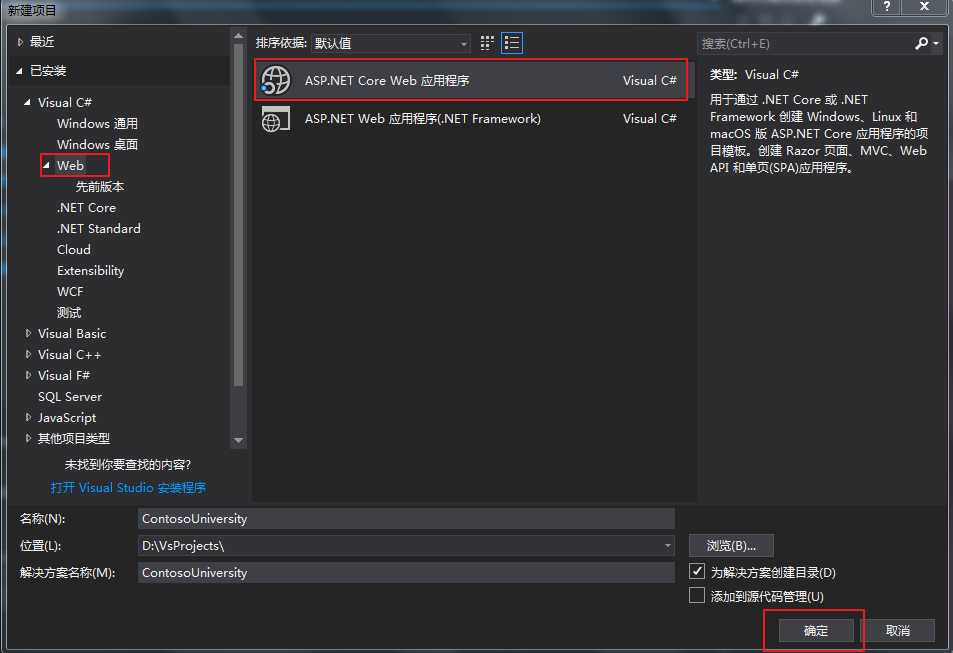This screenshot has height=653, width=953.
Task: Expand the Visual F# node
Action: pos(28,375)
